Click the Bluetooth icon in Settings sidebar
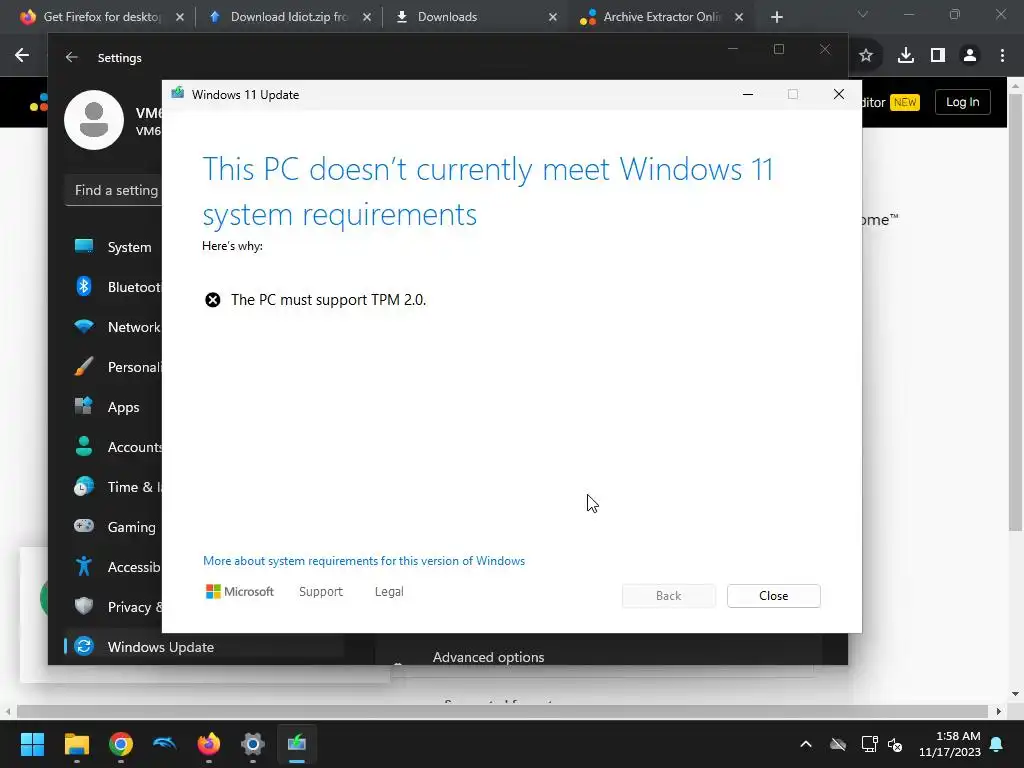The height and width of the screenshot is (768, 1024). pyautogui.click(x=84, y=287)
